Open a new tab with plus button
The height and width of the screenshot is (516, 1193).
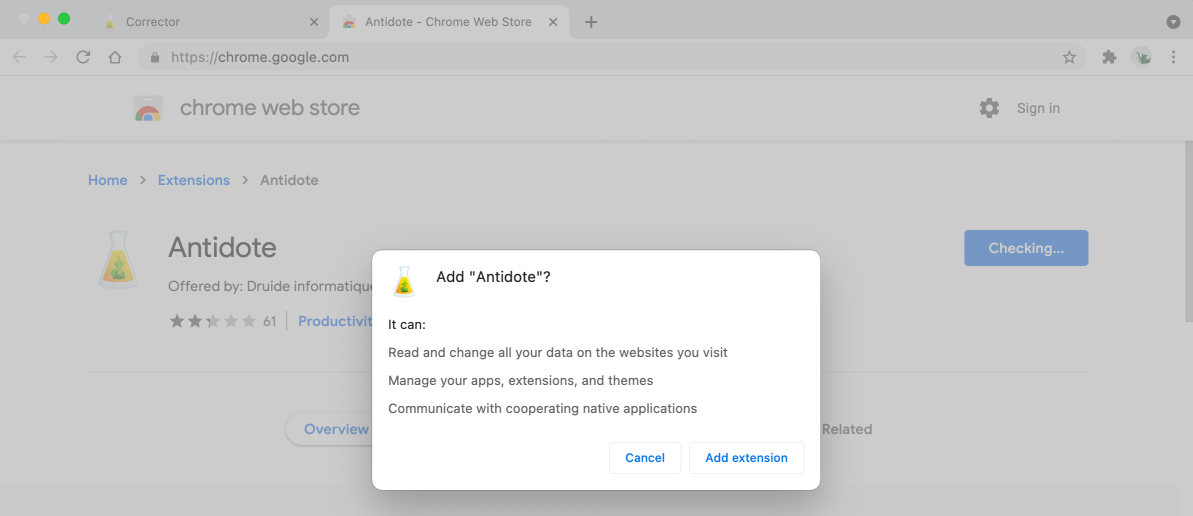coord(591,22)
